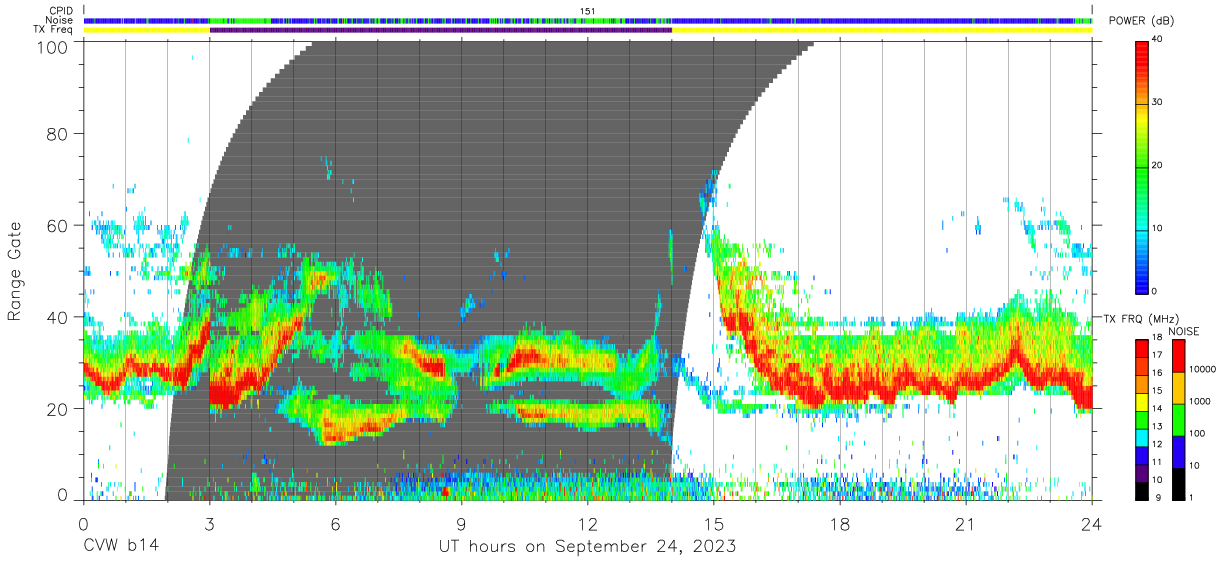This screenshot has height=567, width=1228.
Task: Click the 'CPID' row label
Action: [62, 10]
